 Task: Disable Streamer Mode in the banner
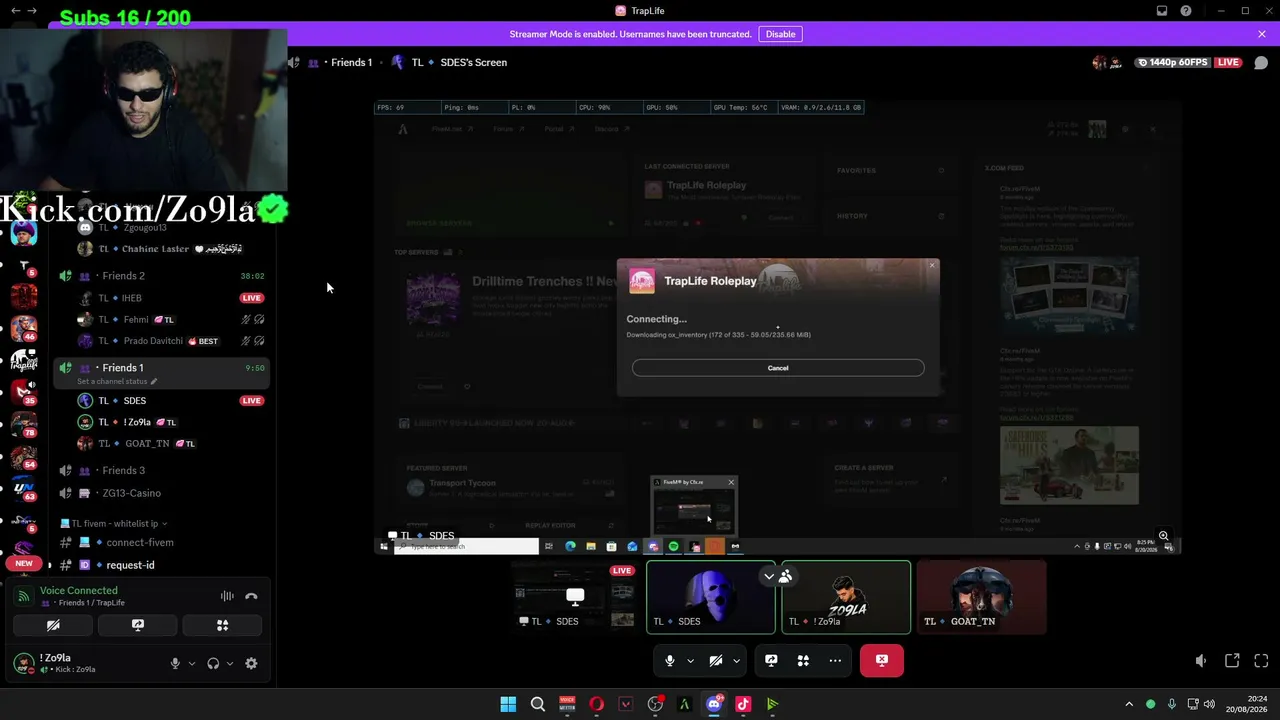click(780, 34)
